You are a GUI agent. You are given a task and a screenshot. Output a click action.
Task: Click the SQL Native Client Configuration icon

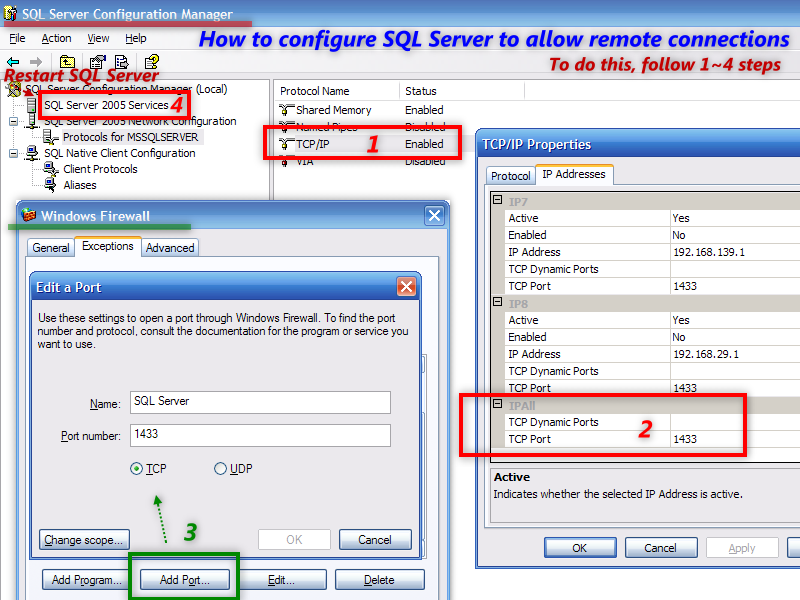click(32, 153)
